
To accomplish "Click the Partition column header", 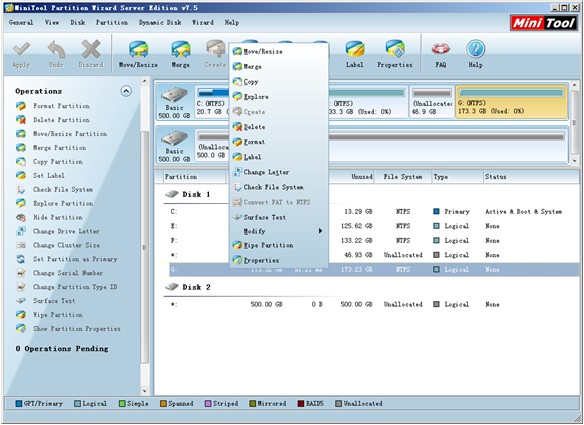I will (194, 177).
